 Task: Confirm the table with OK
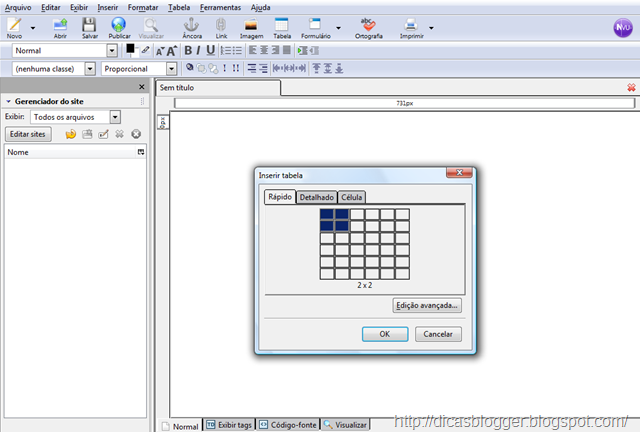pos(385,334)
